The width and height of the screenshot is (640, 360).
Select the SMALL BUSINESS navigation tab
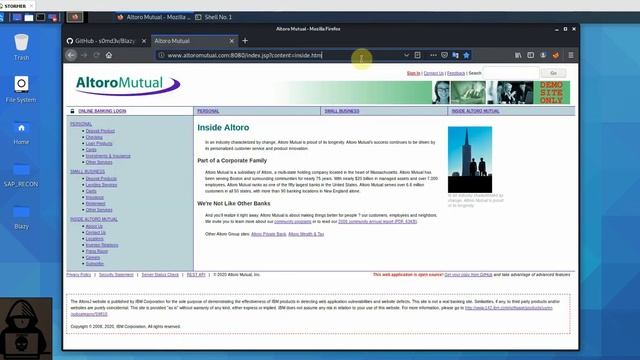(342, 111)
